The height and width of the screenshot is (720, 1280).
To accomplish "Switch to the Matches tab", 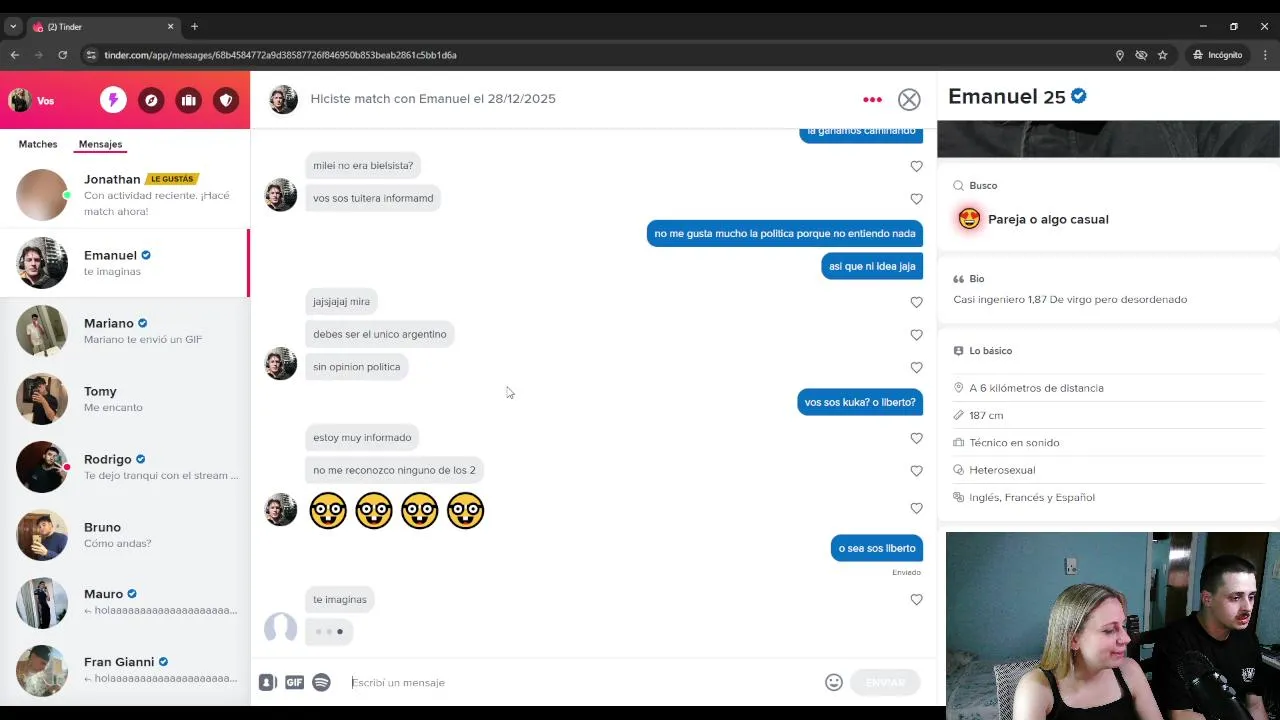I will point(38,144).
